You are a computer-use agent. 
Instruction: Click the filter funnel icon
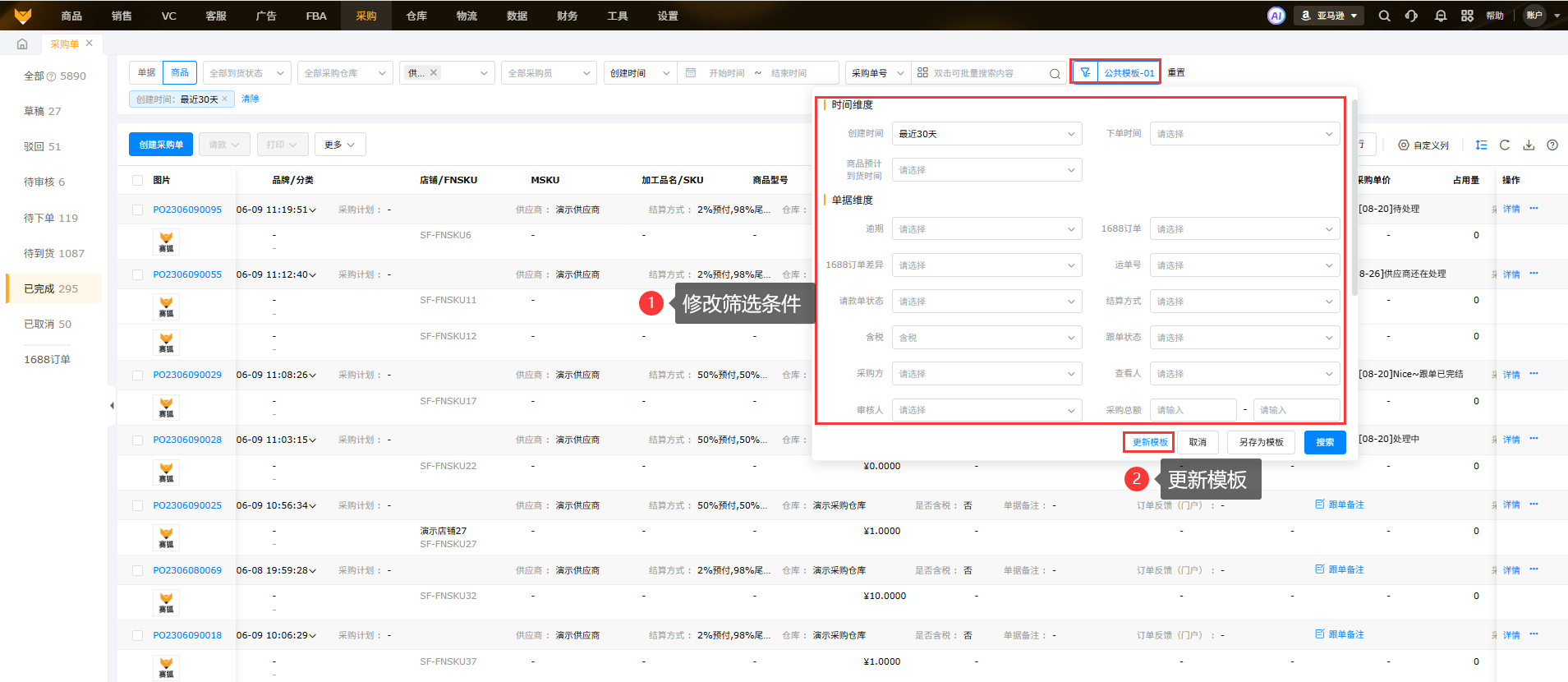pyautogui.click(x=1085, y=72)
